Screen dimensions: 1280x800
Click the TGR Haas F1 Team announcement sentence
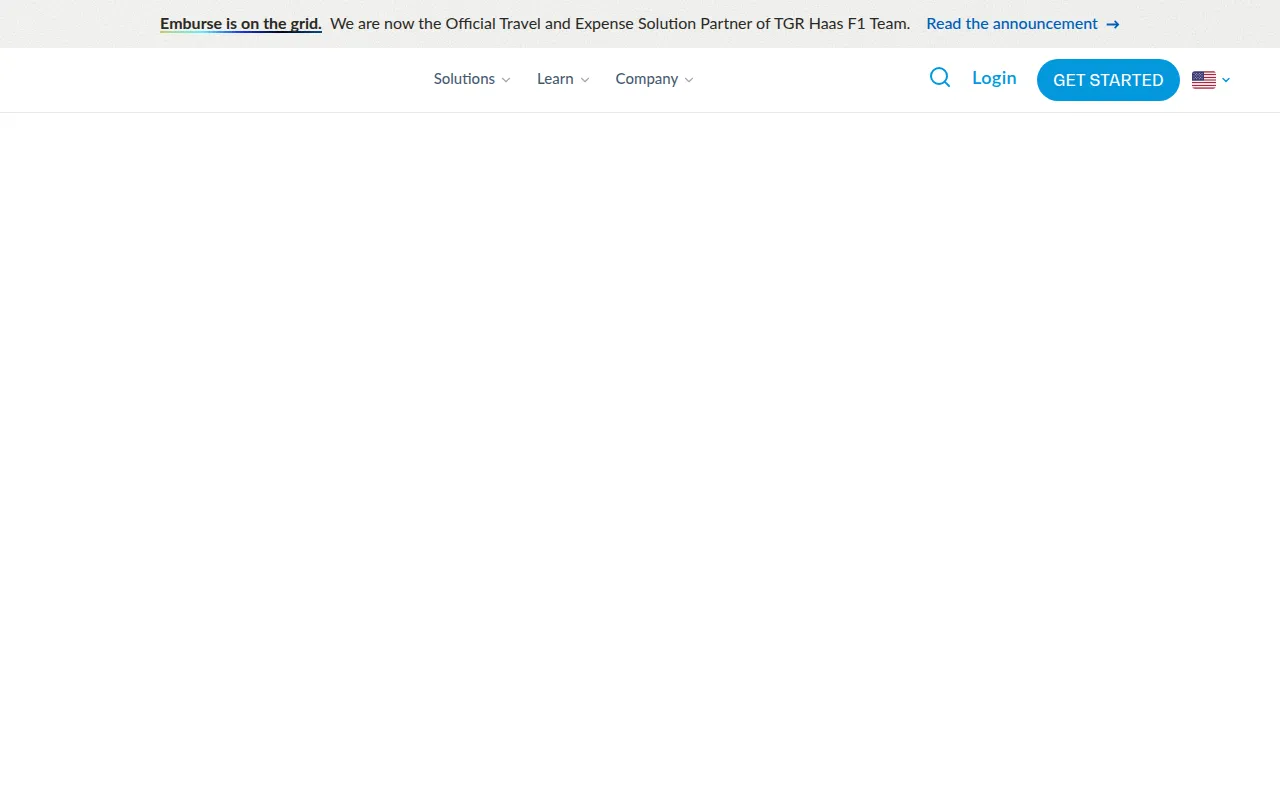click(x=620, y=24)
